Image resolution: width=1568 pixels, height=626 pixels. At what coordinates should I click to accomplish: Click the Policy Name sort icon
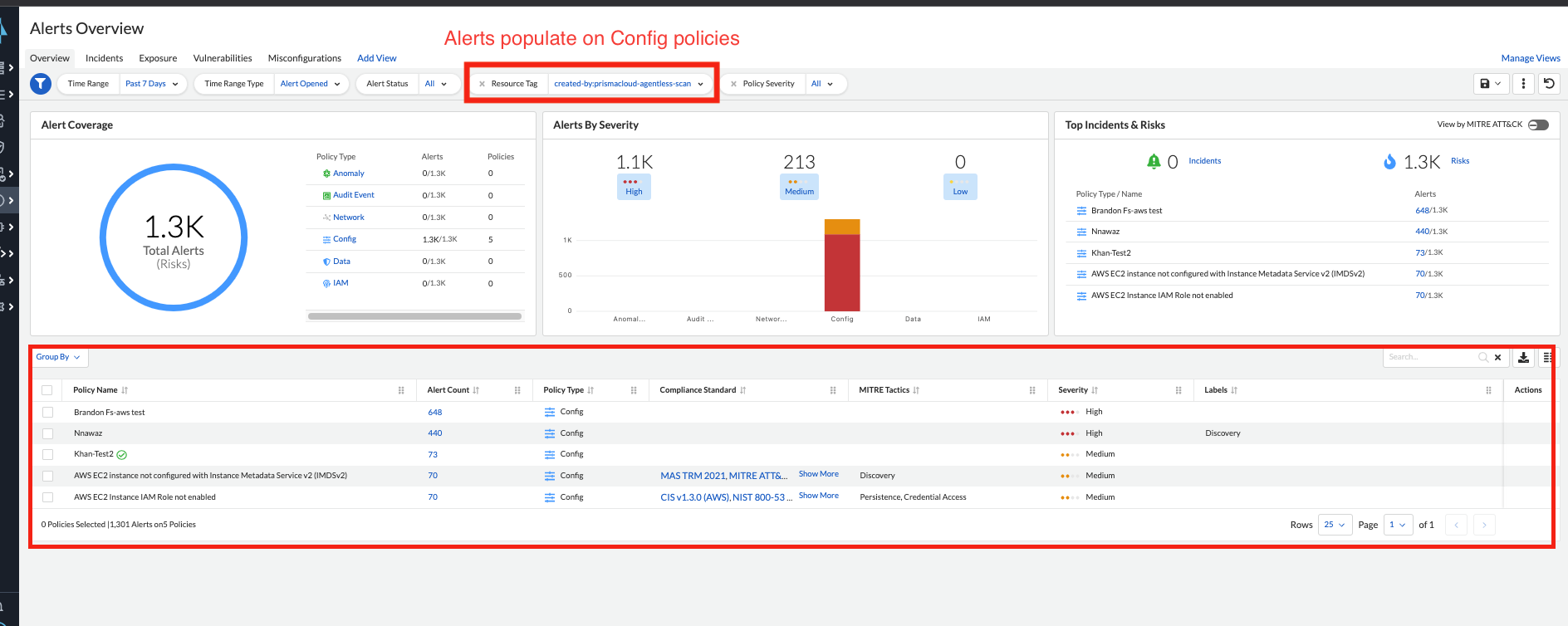(x=125, y=390)
